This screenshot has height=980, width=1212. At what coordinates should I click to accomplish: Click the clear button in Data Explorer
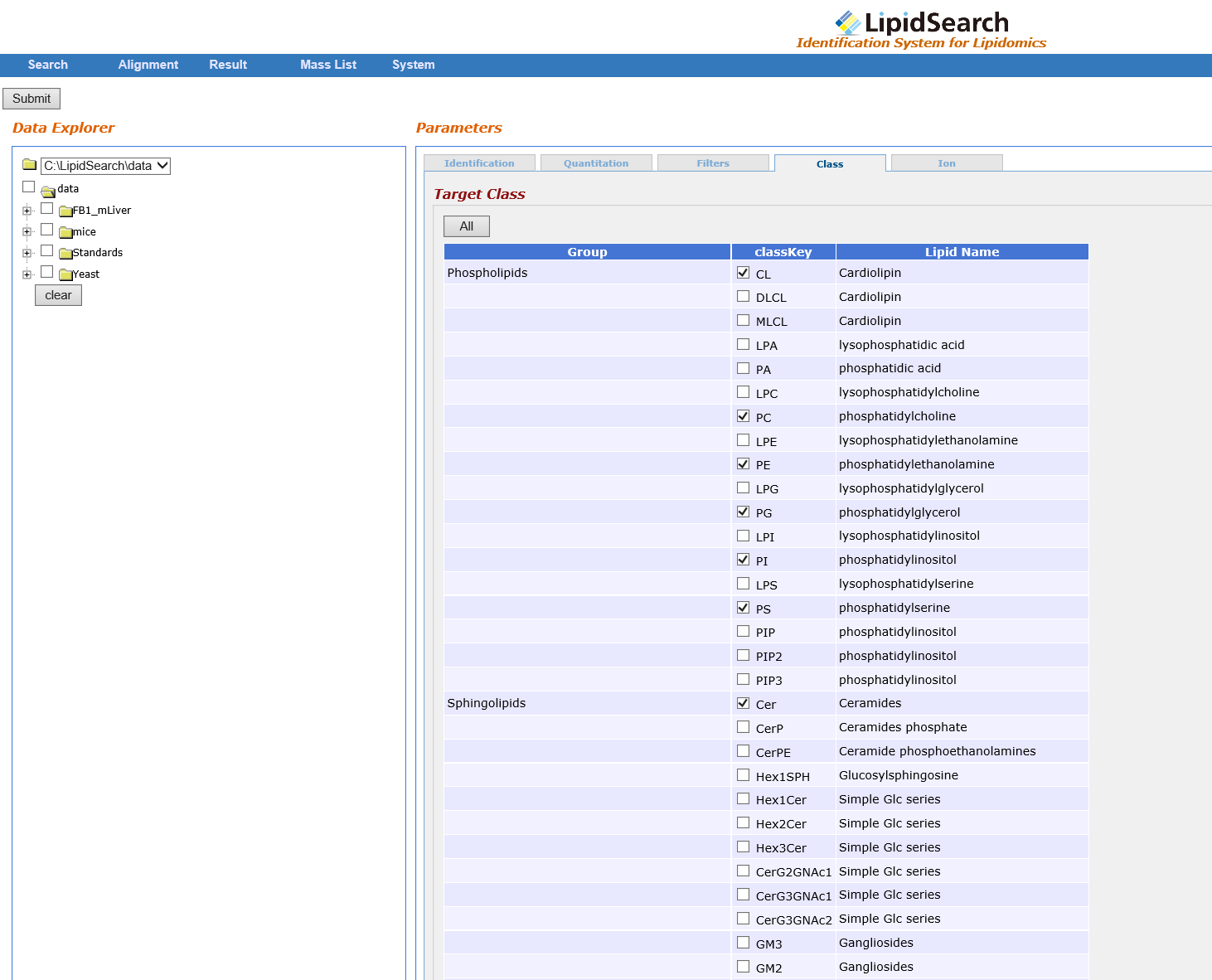pos(58,295)
